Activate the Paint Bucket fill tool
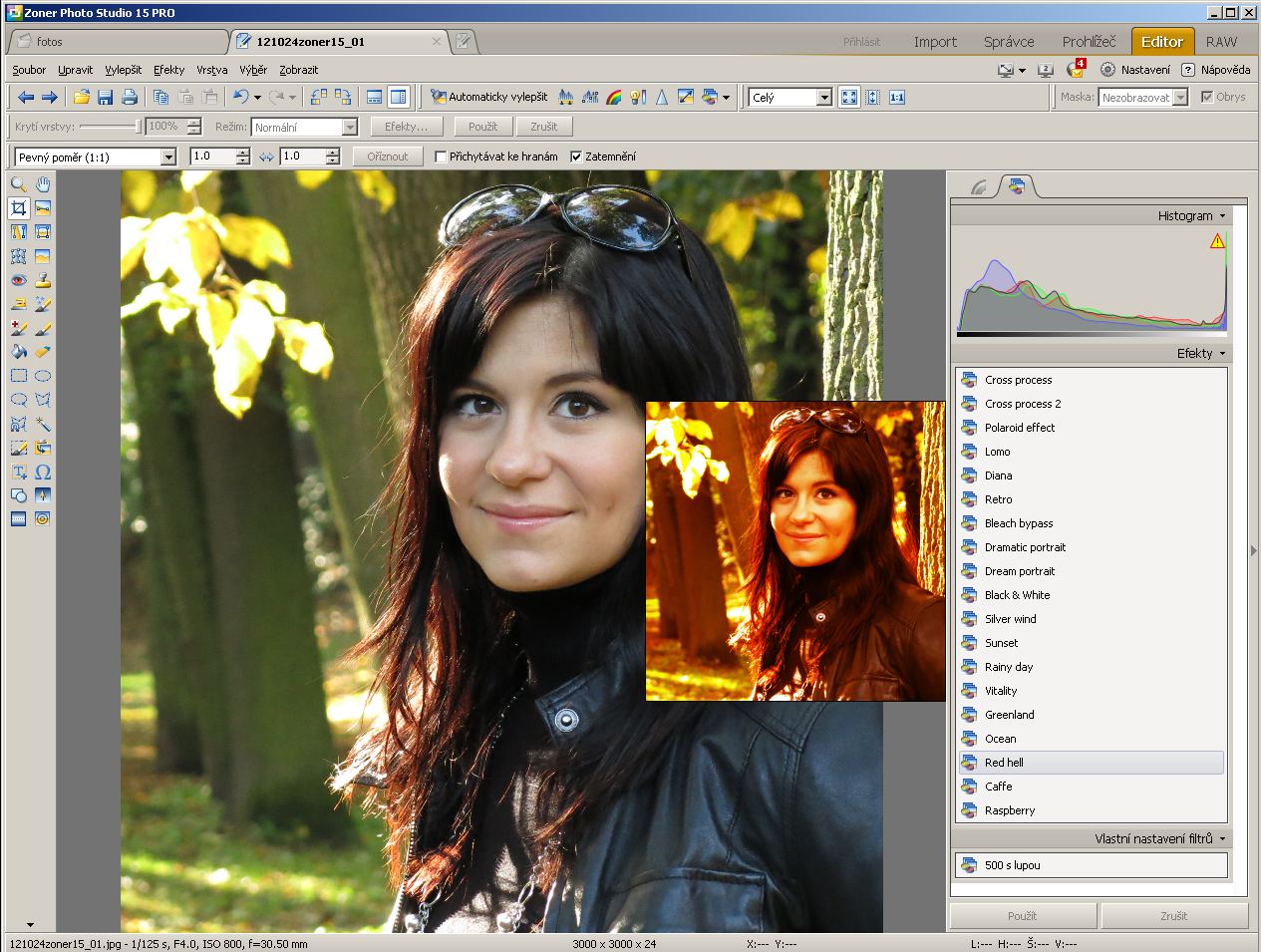Screen dimensions: 1261x952 pyautogui.click(x=18, y=352)
